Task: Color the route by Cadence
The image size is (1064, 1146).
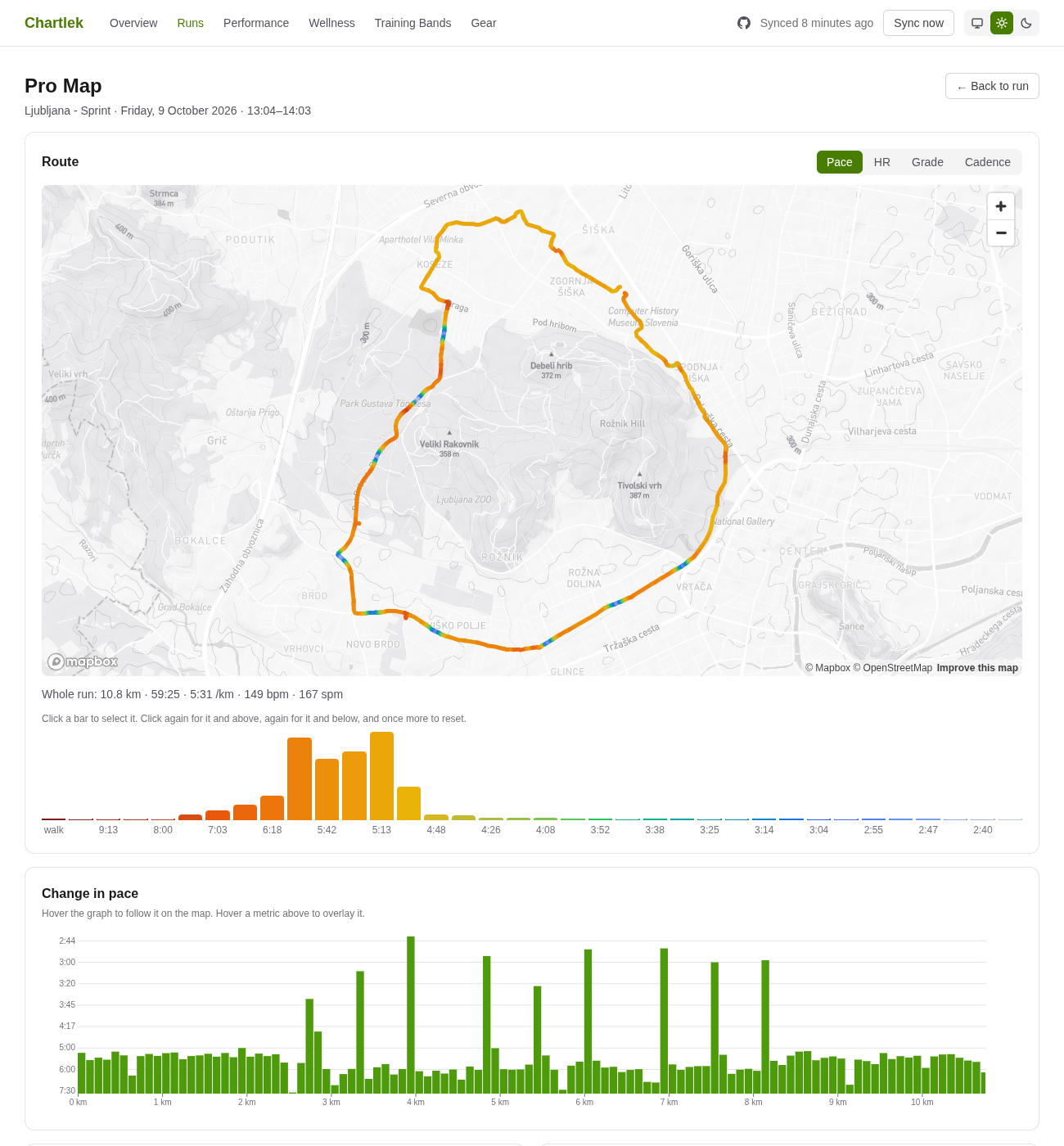Action: (x=988, y=162)
